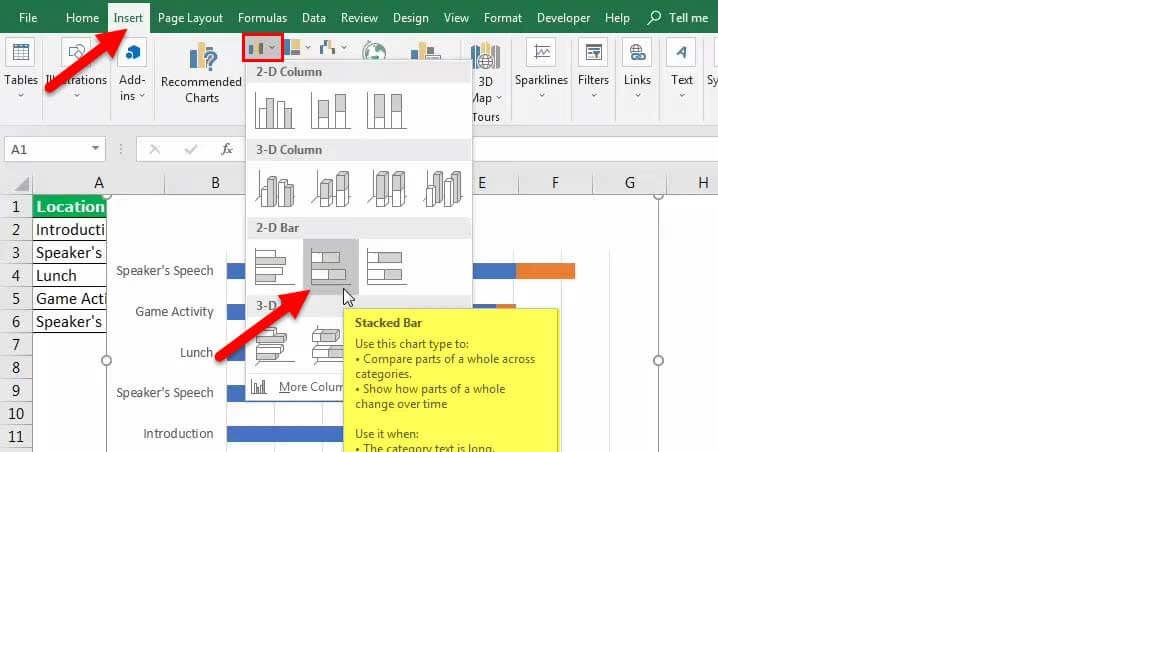Click the blue Introduction bar in chart
Image resolution: width=1152 pixels, height=648 pixels.
[x=285, y=433]
